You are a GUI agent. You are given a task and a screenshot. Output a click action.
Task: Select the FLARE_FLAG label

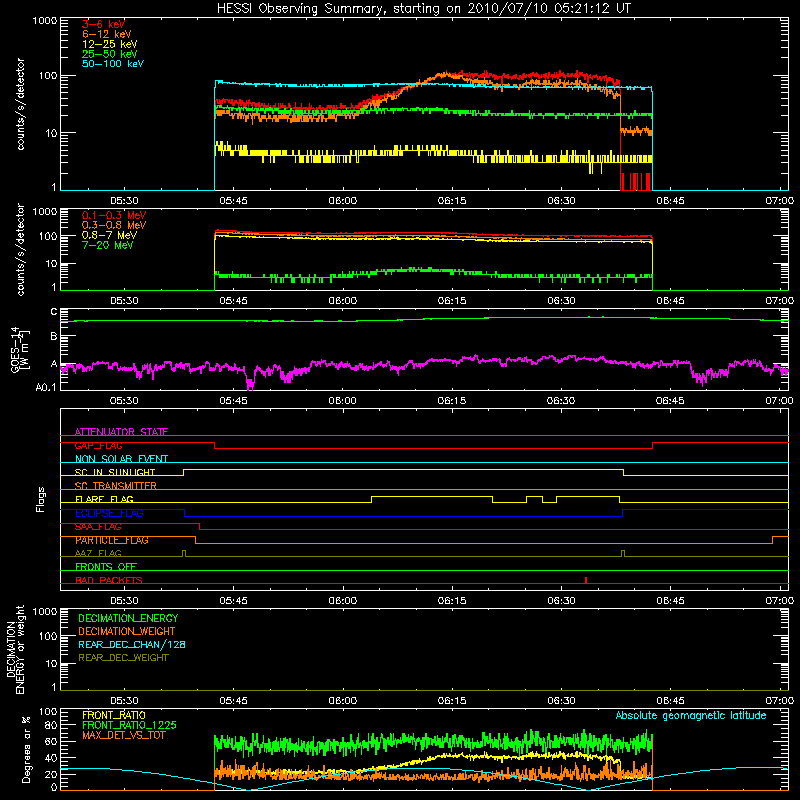point(104,499)
